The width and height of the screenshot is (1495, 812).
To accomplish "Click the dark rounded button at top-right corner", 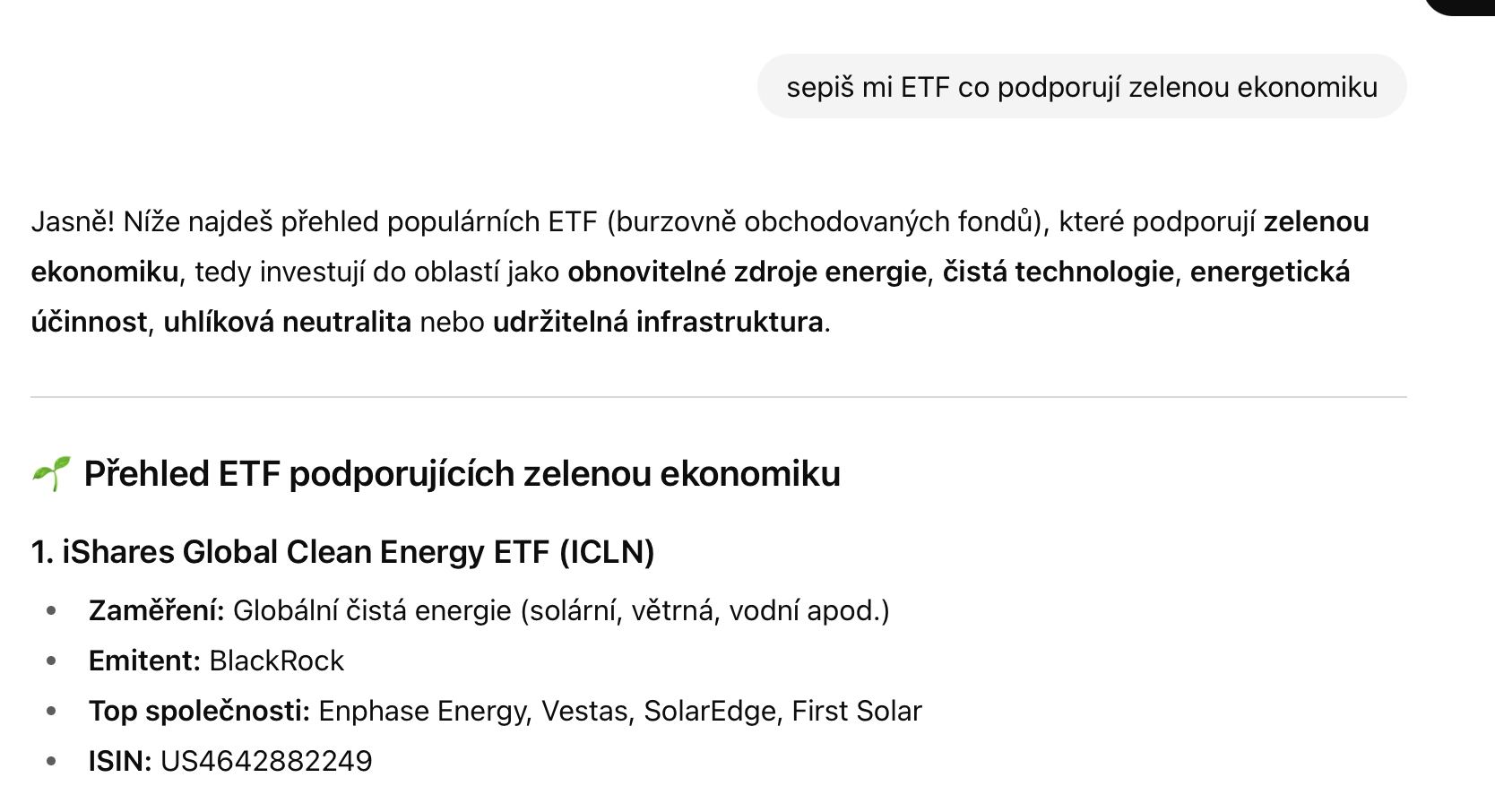I will (1461, 5).
